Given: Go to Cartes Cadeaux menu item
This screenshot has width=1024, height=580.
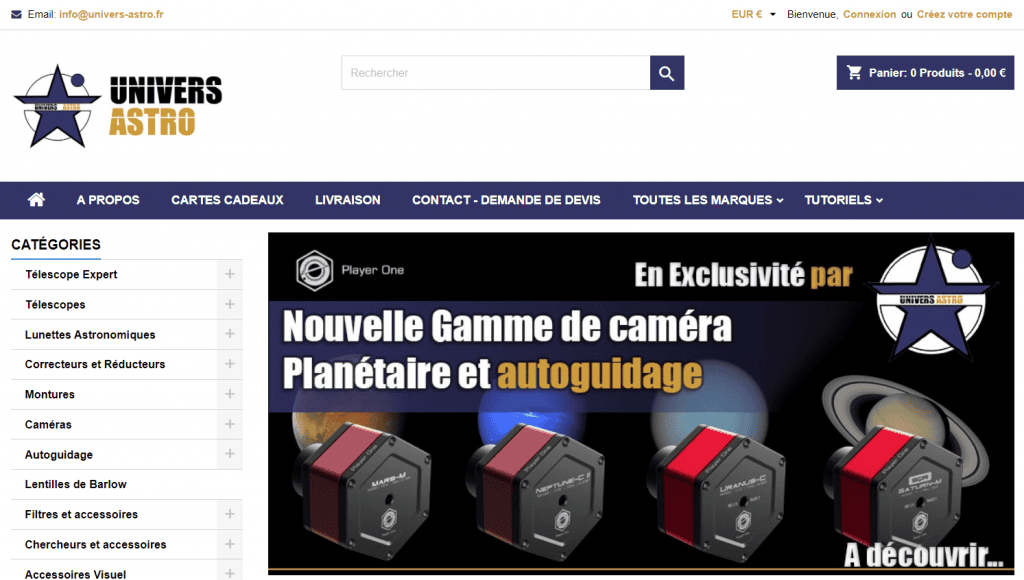Looking at the screenshot, I should coord(227,200).
